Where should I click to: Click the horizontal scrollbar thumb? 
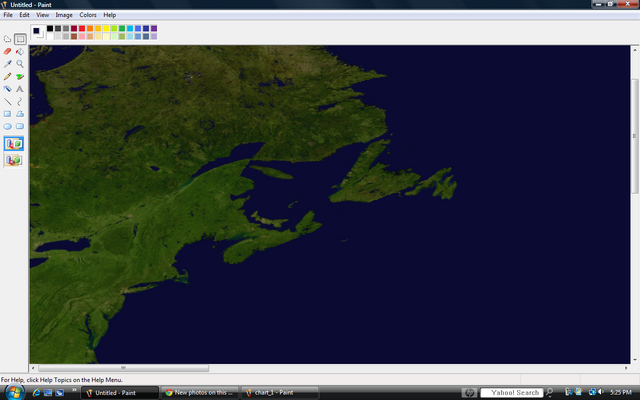pyautogui.click(x=123, y=368)
